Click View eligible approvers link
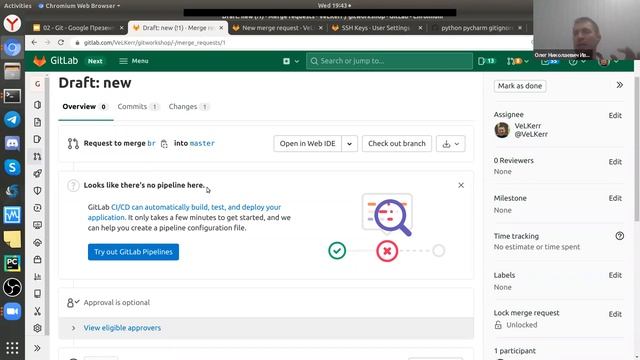Screen dimensions: 640x360 (x=122, y=328)
